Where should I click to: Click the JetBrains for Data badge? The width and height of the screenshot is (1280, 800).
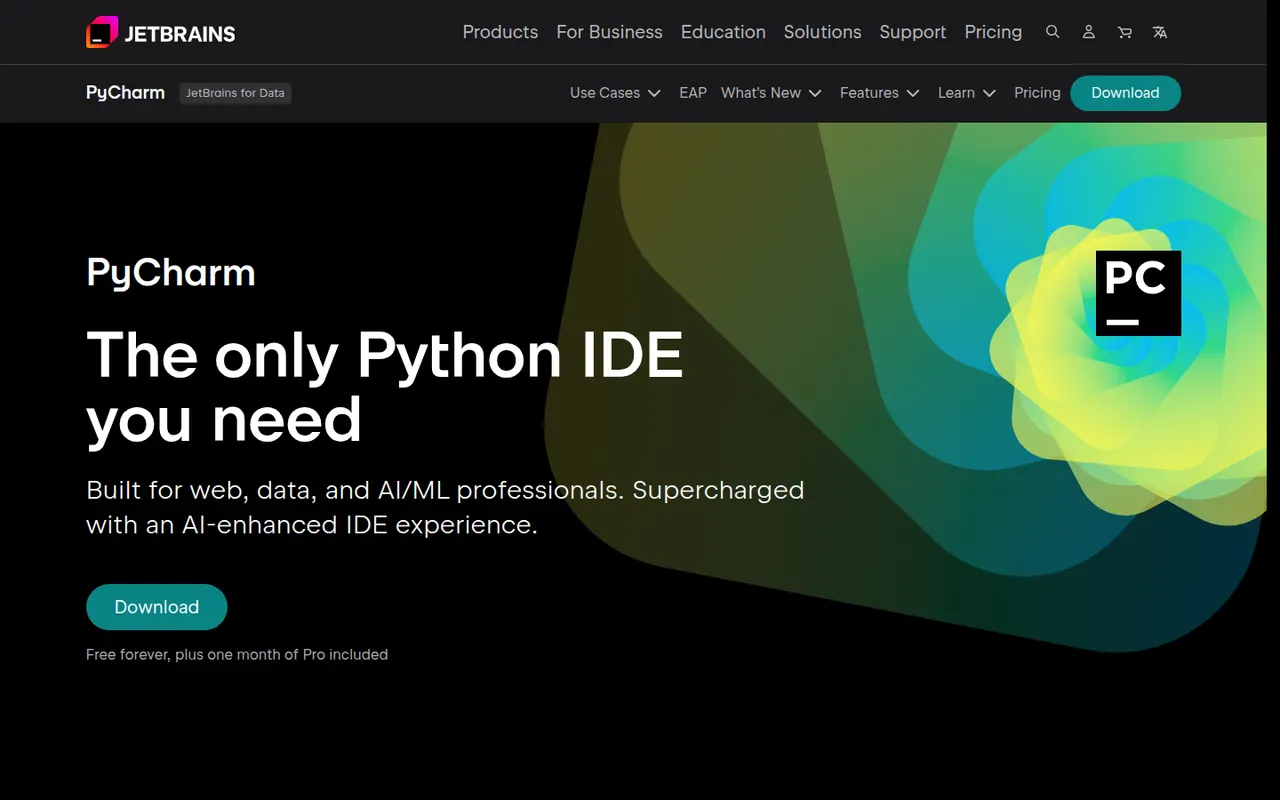pyautogui.click(x=235, y=93)
